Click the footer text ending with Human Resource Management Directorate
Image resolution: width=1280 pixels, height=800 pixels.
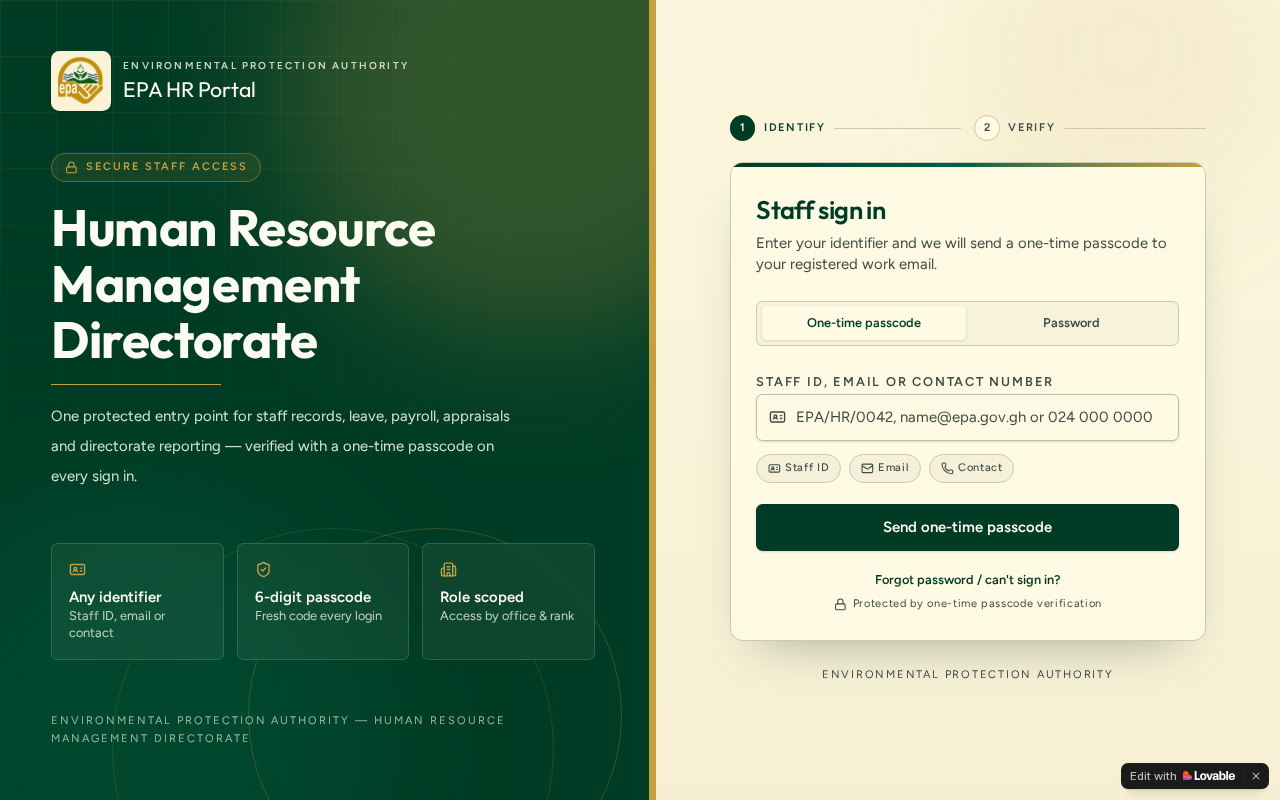[278, 729]
